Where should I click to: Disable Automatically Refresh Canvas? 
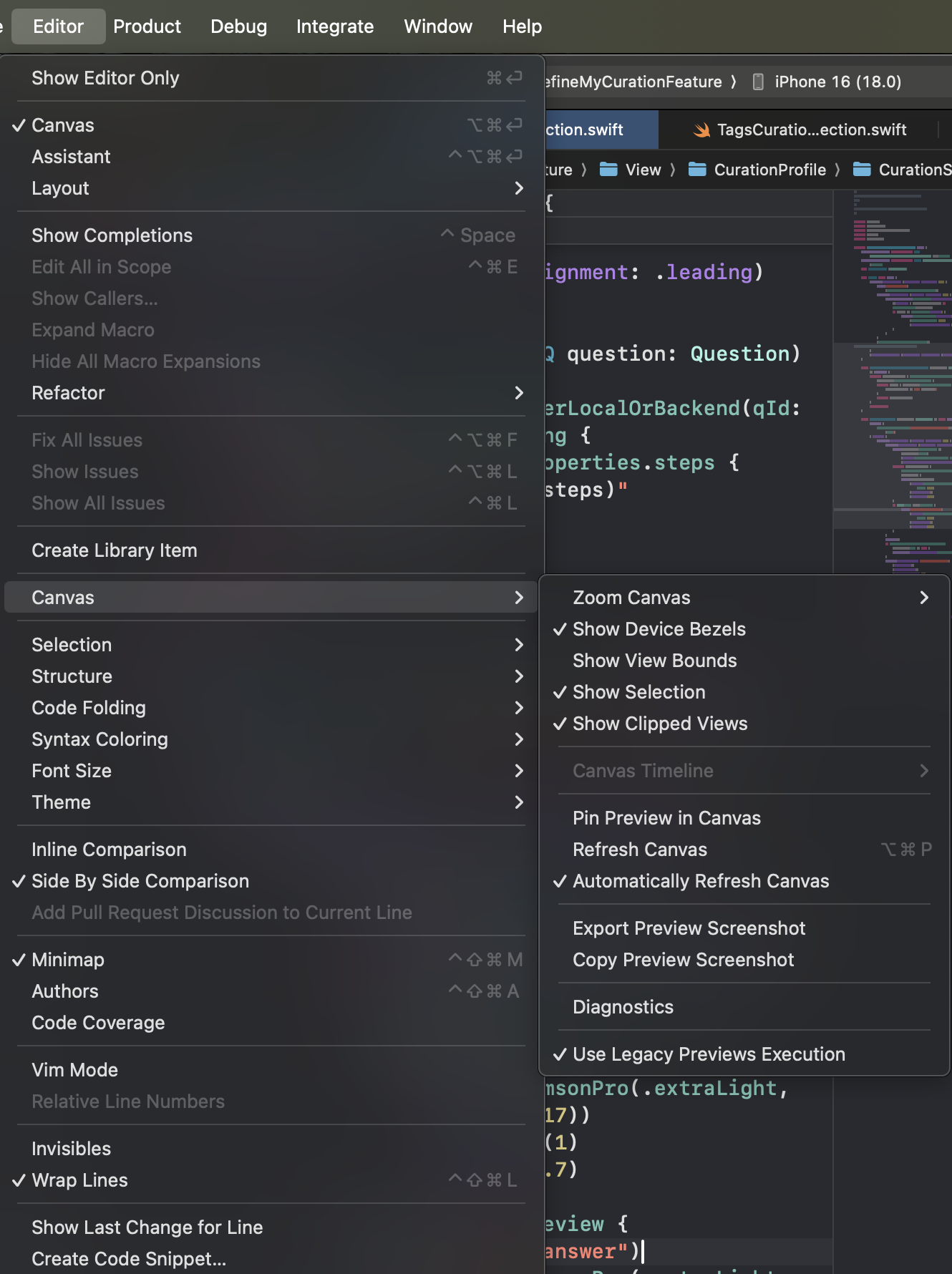point(700,881)
